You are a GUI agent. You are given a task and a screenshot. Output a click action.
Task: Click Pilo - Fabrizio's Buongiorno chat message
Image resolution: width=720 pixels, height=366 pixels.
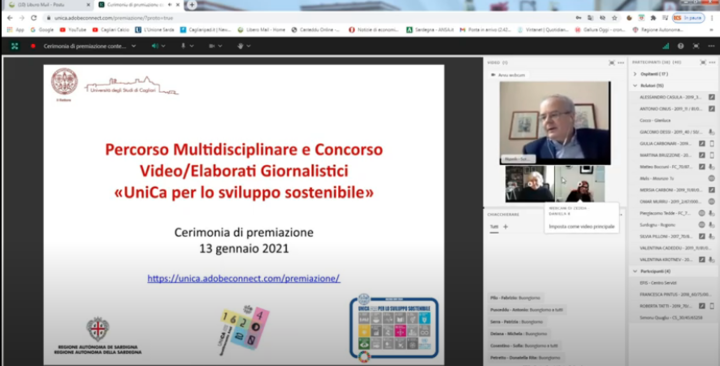tap(515, 298)
